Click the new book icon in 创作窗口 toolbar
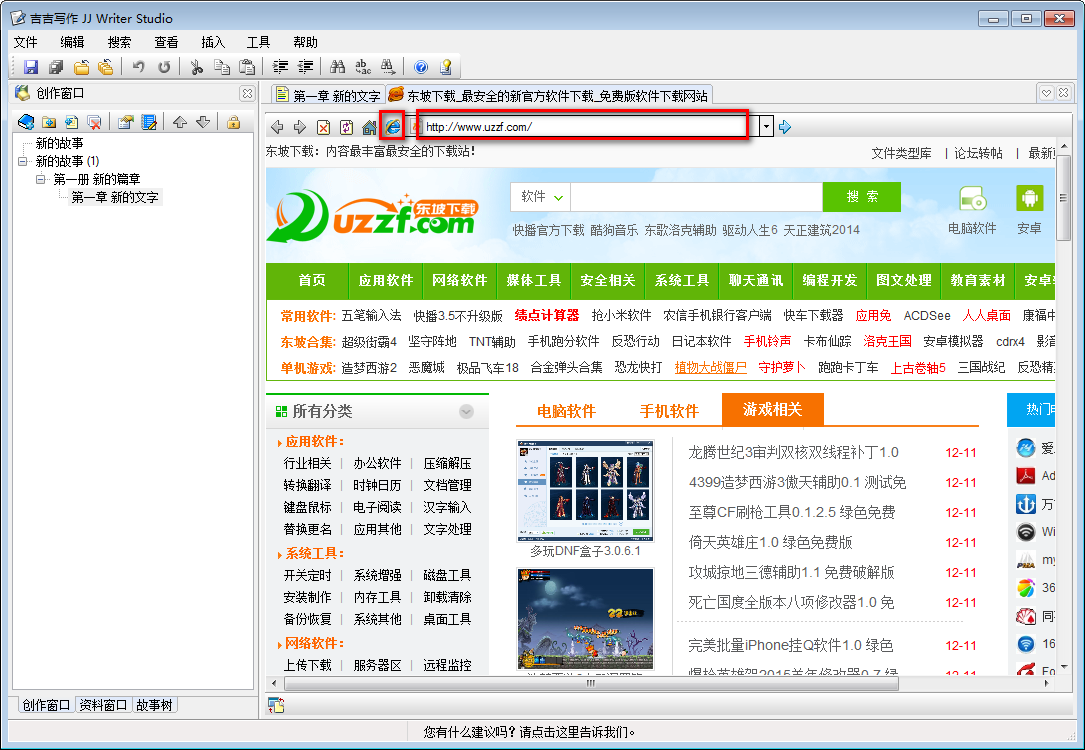The image size is (1085, 750). pos(26,122)
